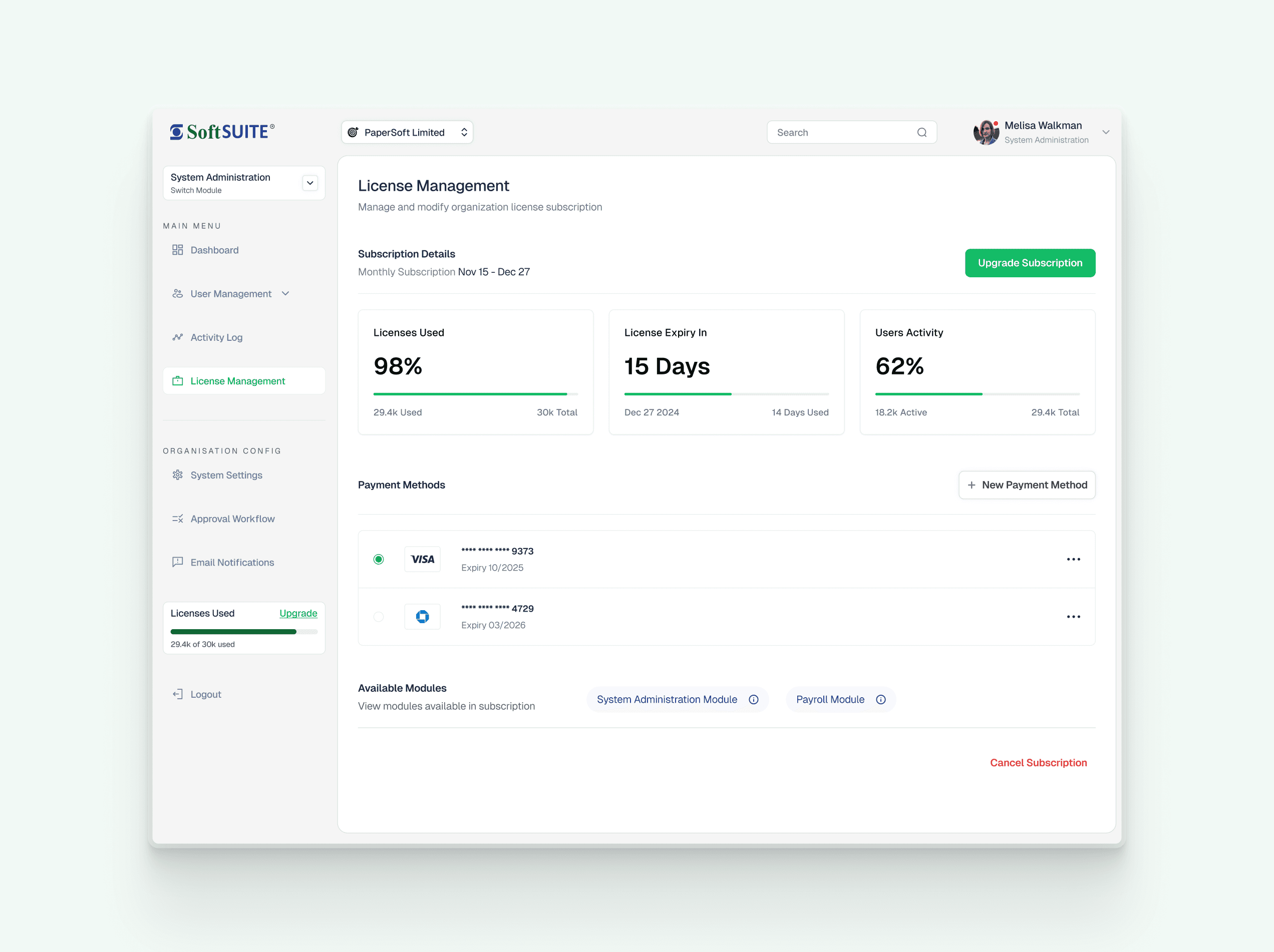The width and height of the screenshot is (1274, 952).
Task: Click the Approval Workflow icon
Action: (x=177, y=519)
